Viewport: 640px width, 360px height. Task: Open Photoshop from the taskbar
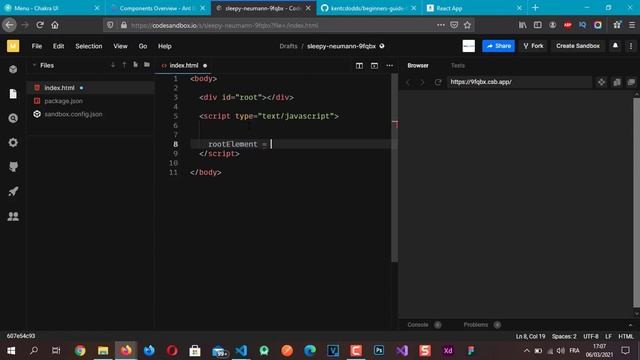pos(379,351)
